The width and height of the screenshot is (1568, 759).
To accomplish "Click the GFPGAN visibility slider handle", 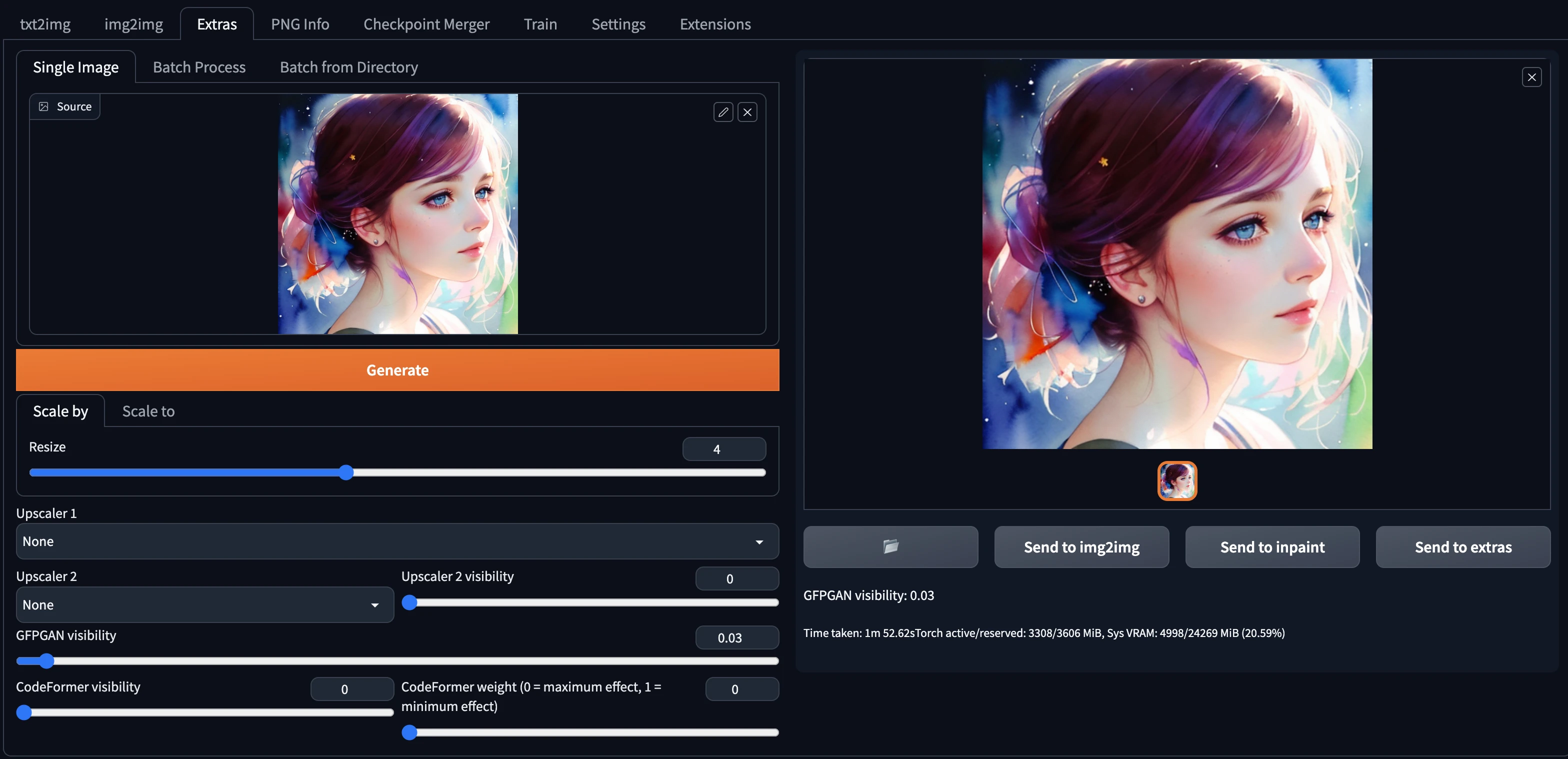I will tap(47, 661).
